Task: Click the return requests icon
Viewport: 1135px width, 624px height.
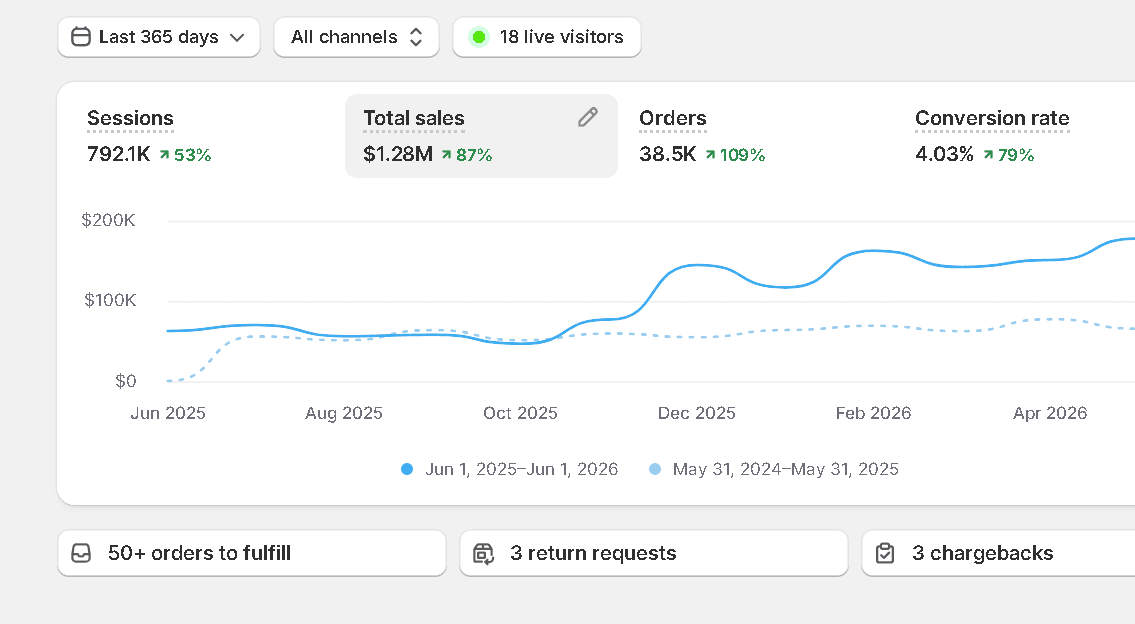Action: point(483,554)
